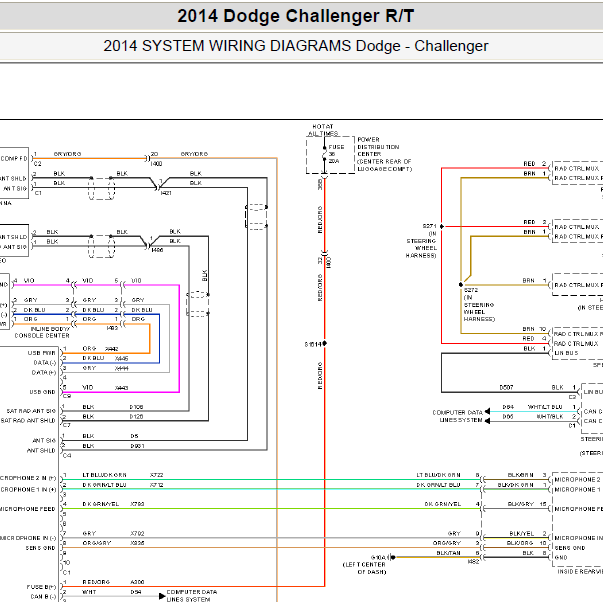603x602 pixels.
Task: Select the "BLK/TAN" wire color label
Action: coord(448,553)
